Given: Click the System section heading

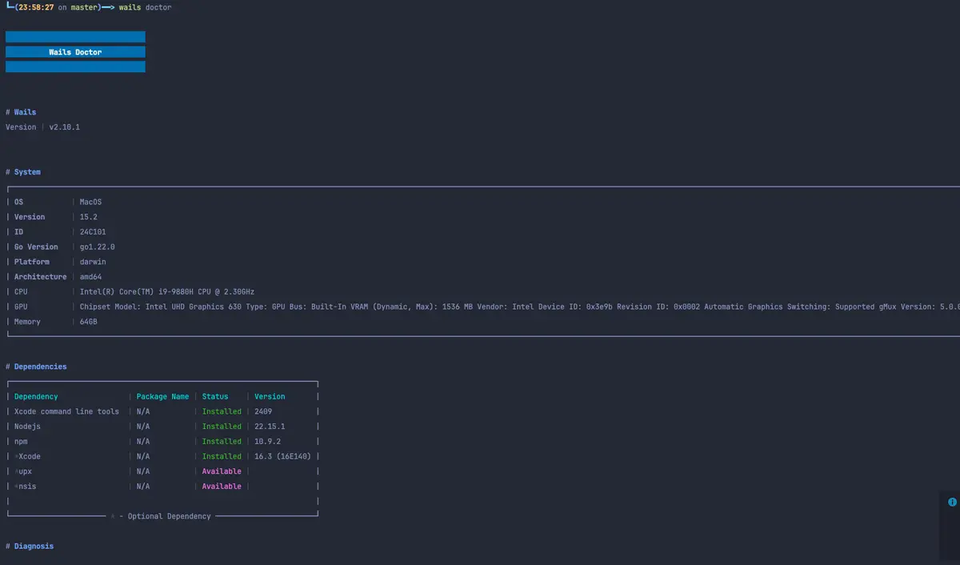Looking at the screenshot, I should coord(28,172).
